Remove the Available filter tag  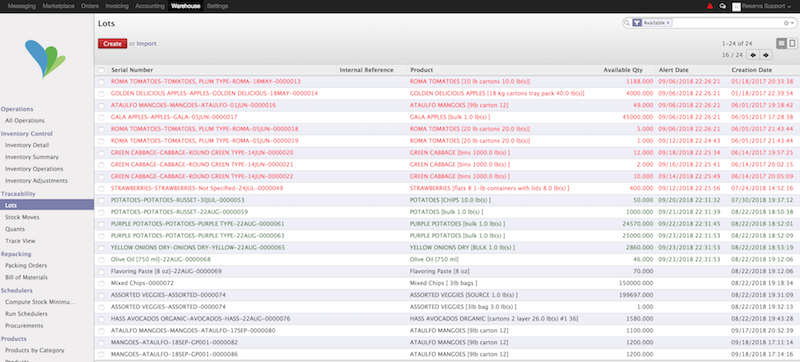[x=668, y=23]
